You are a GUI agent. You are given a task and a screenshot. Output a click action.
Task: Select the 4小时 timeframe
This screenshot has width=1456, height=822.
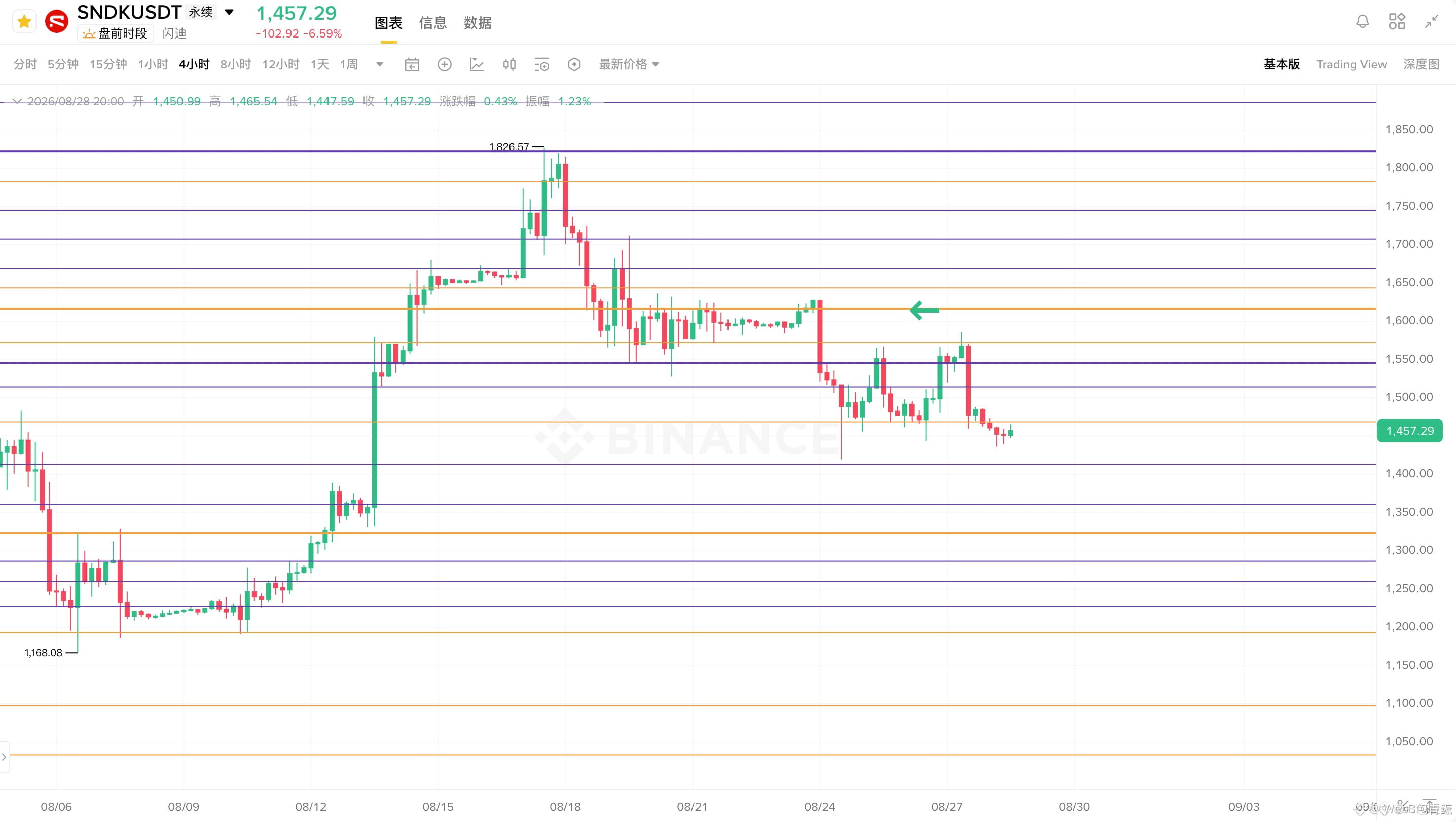click(195, 64)
